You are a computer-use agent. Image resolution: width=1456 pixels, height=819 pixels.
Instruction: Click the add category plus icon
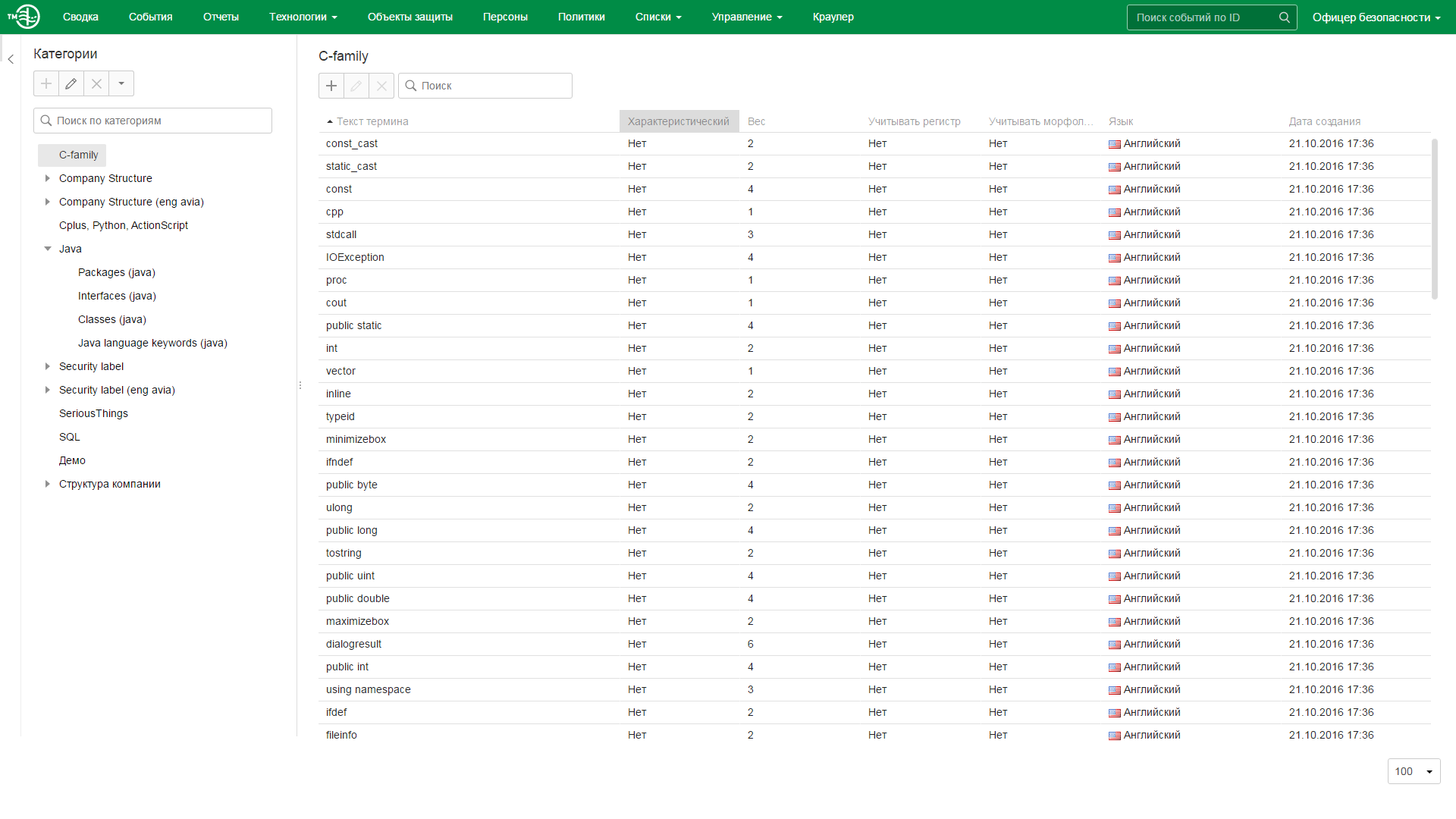click(x=46, y=83)
